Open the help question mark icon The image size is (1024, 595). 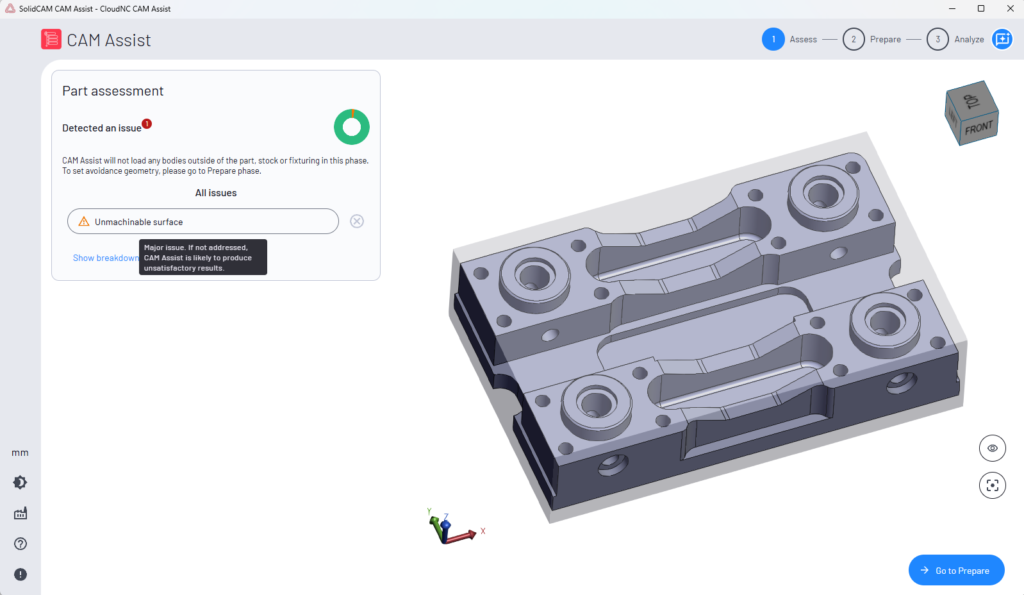tap(20, 543)
